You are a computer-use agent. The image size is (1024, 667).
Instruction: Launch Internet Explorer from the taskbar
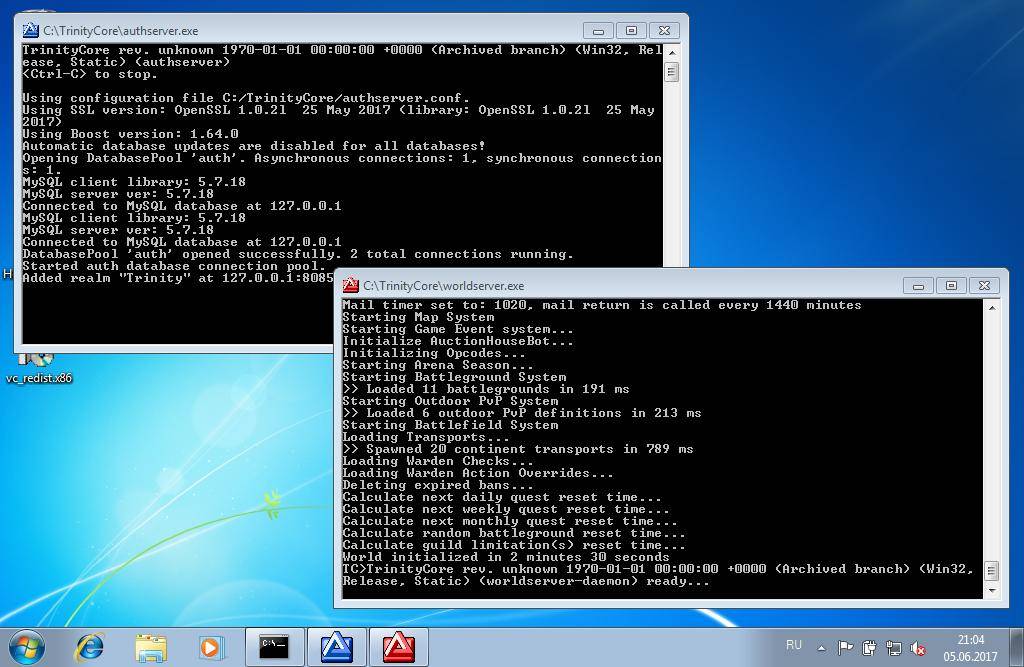pos(89,647)
